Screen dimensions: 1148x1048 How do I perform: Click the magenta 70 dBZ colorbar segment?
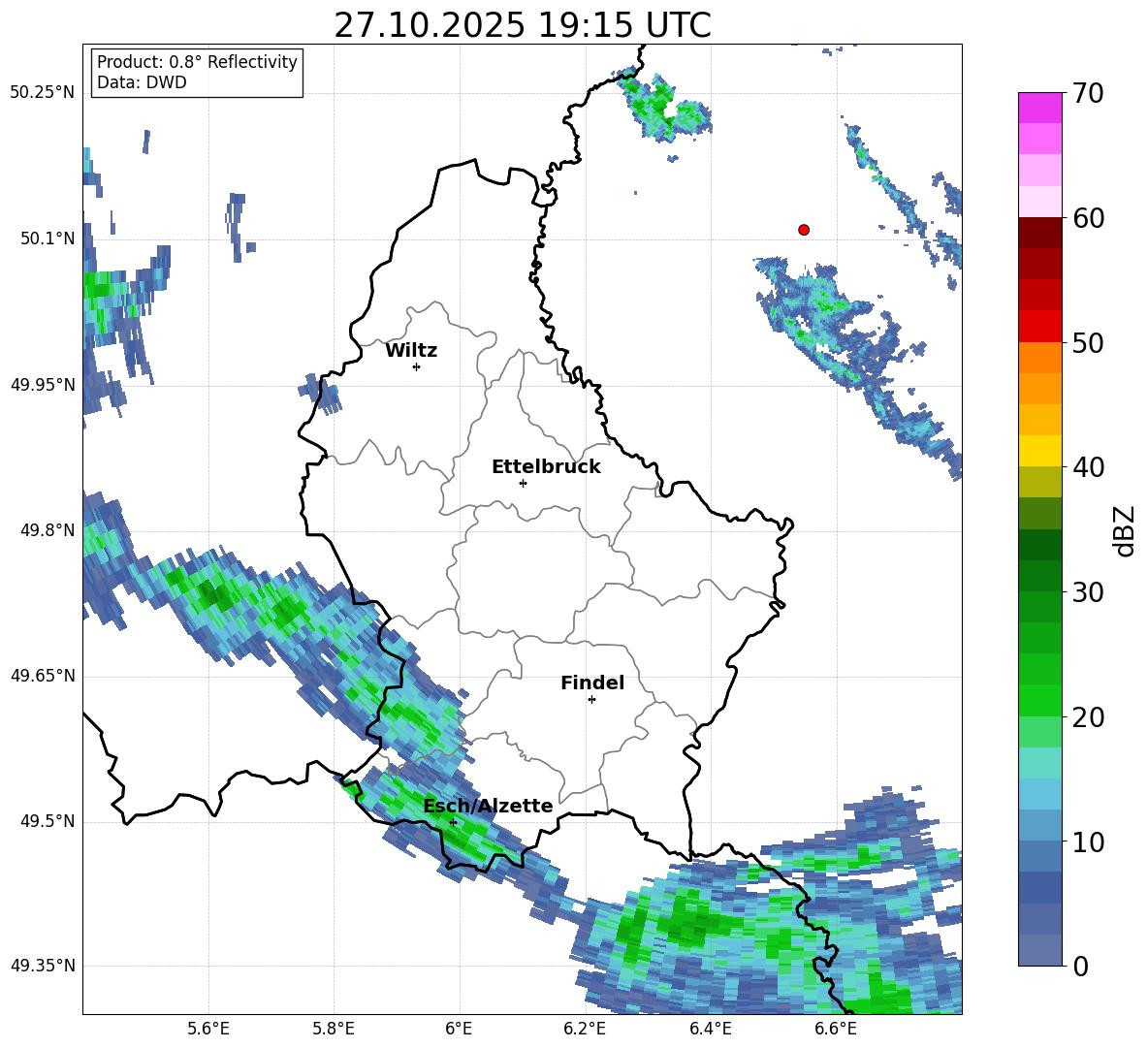click(1039, 108)
